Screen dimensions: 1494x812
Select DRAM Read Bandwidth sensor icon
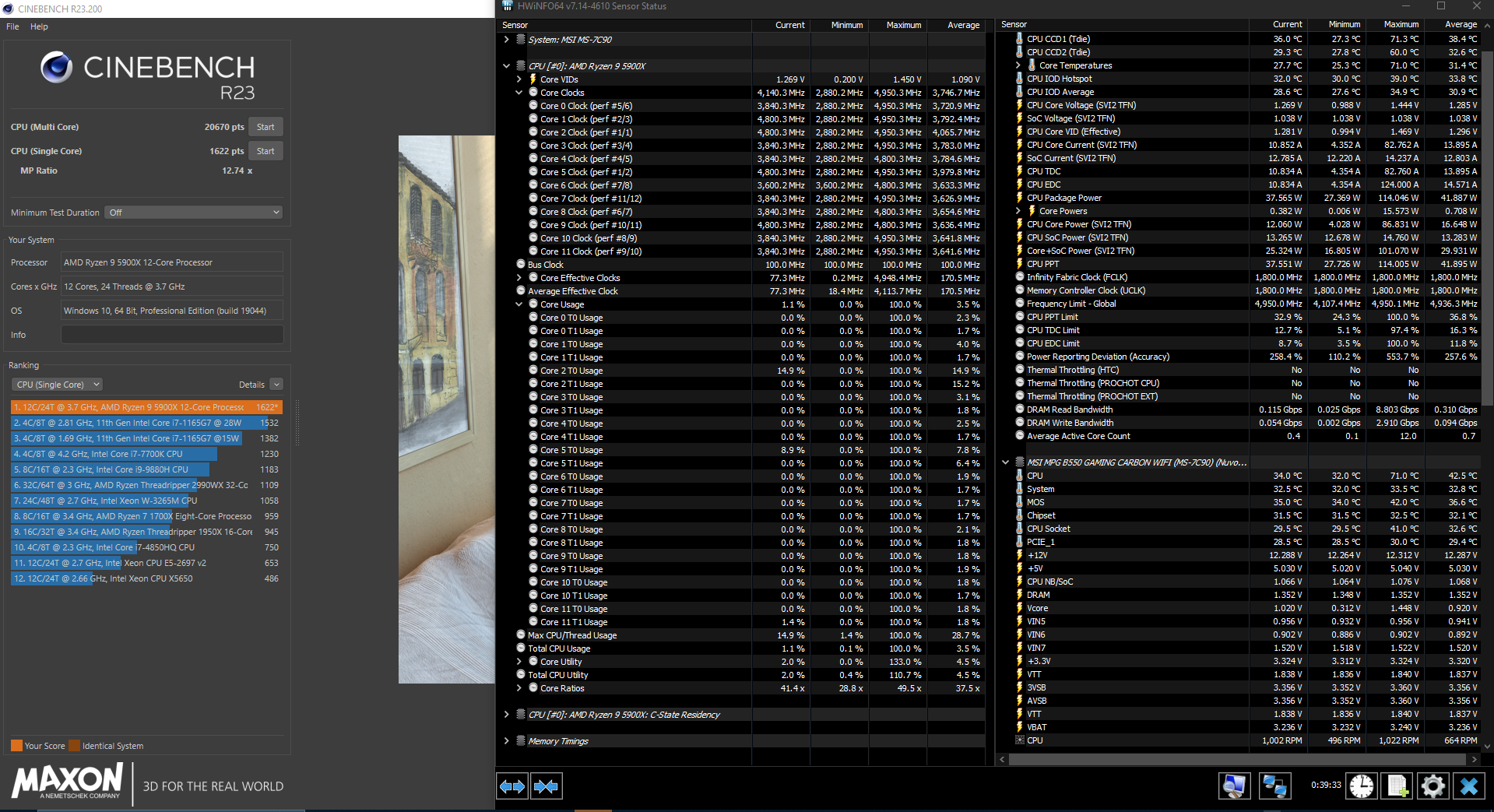pos(1019,410)
